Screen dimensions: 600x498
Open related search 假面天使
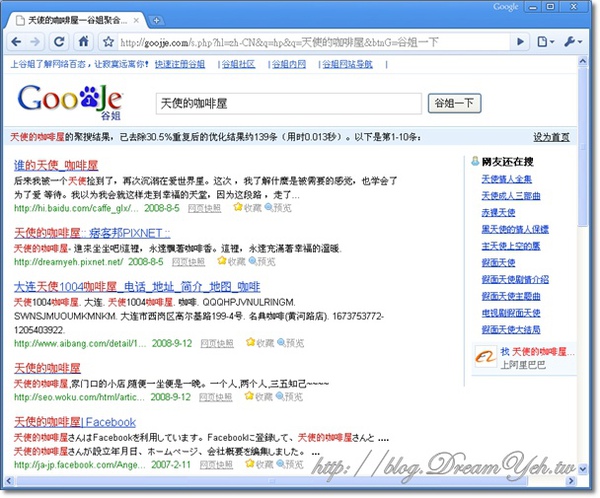click(498, 263)
